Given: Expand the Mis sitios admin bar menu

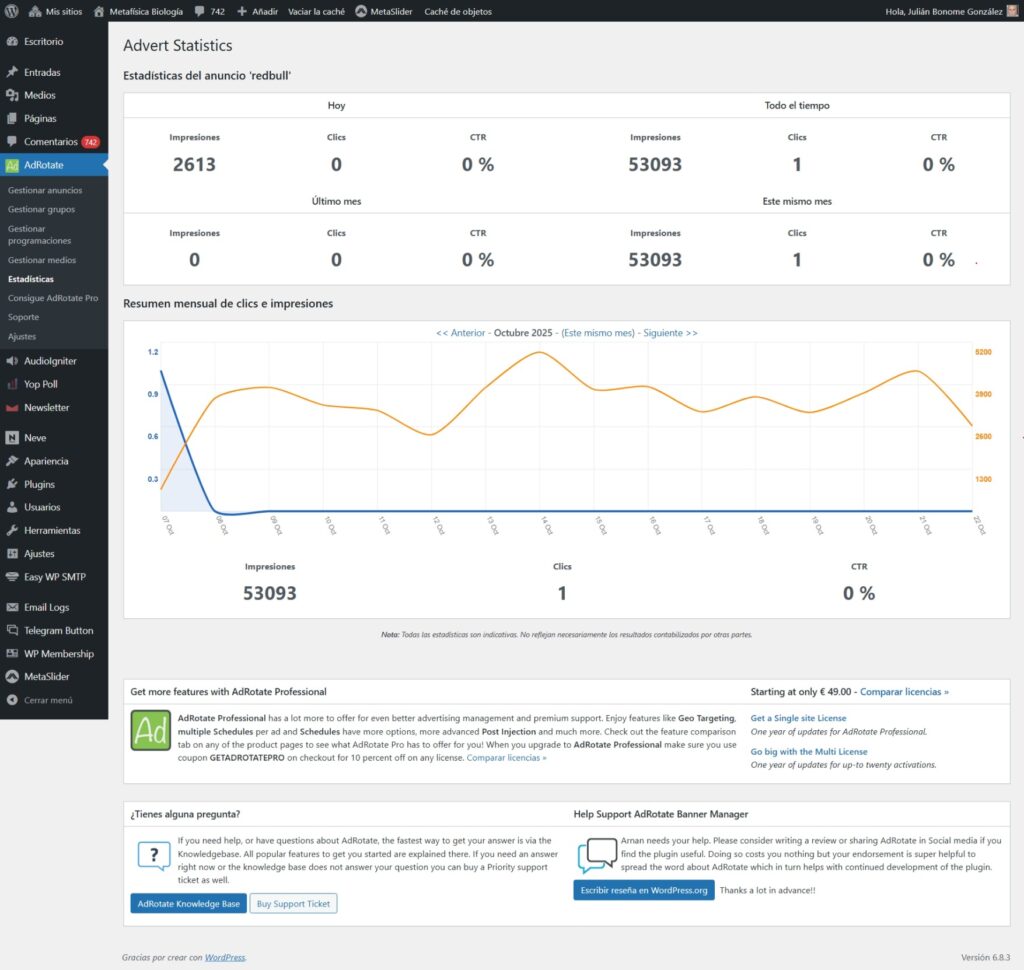Looking at the screenshot, I should coord(58,11).
